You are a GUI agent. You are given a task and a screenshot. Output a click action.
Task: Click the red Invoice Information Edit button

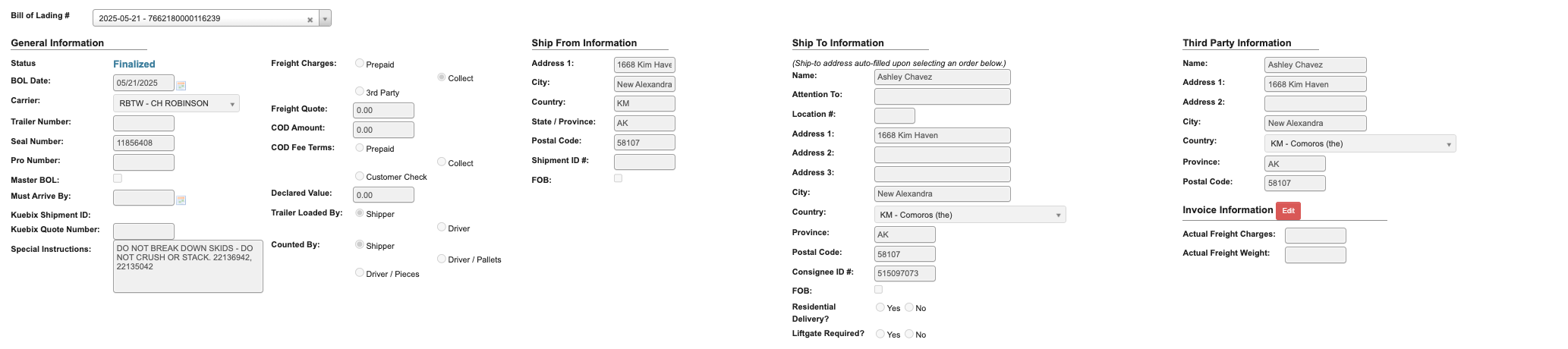click(1288, 211)
